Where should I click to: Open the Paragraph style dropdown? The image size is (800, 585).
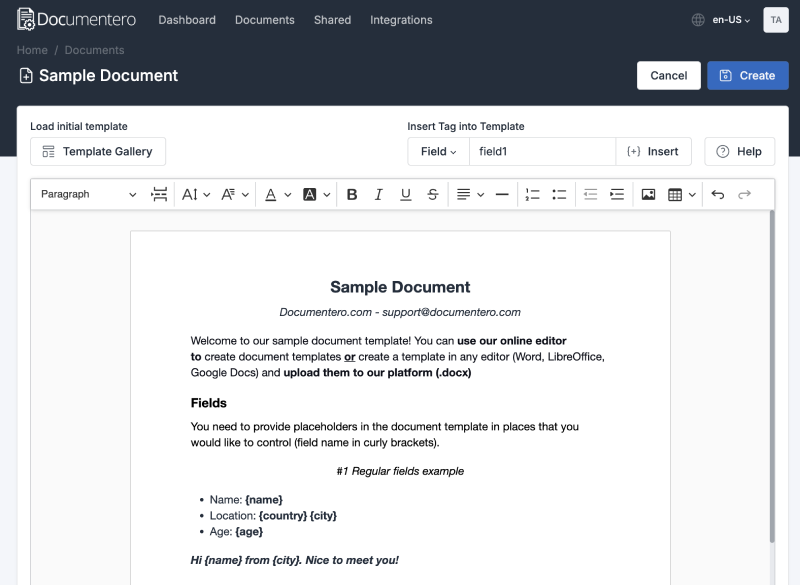click(85, 194)
